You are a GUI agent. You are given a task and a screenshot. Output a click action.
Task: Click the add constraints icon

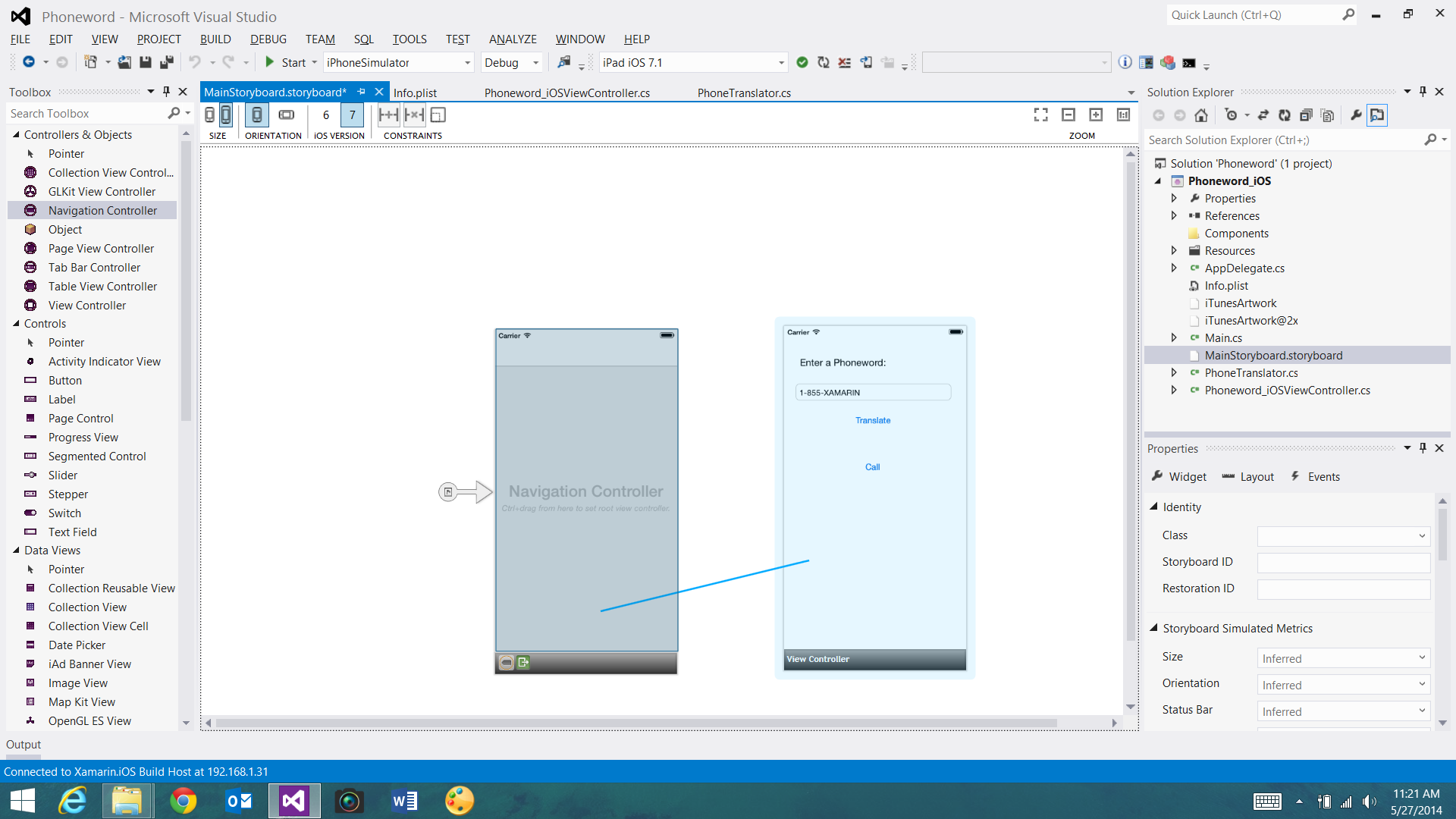[388, 115]
